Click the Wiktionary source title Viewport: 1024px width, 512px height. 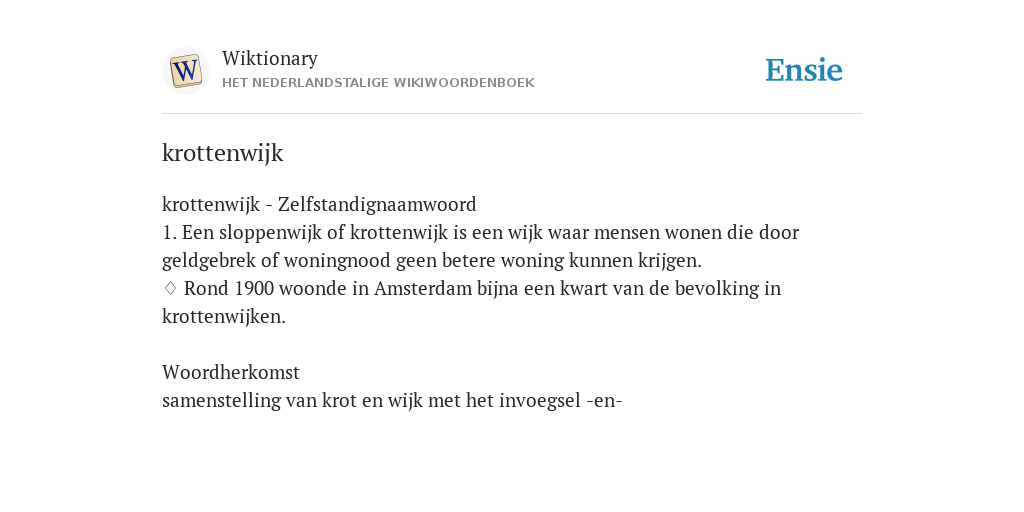(x=270, y=58)
